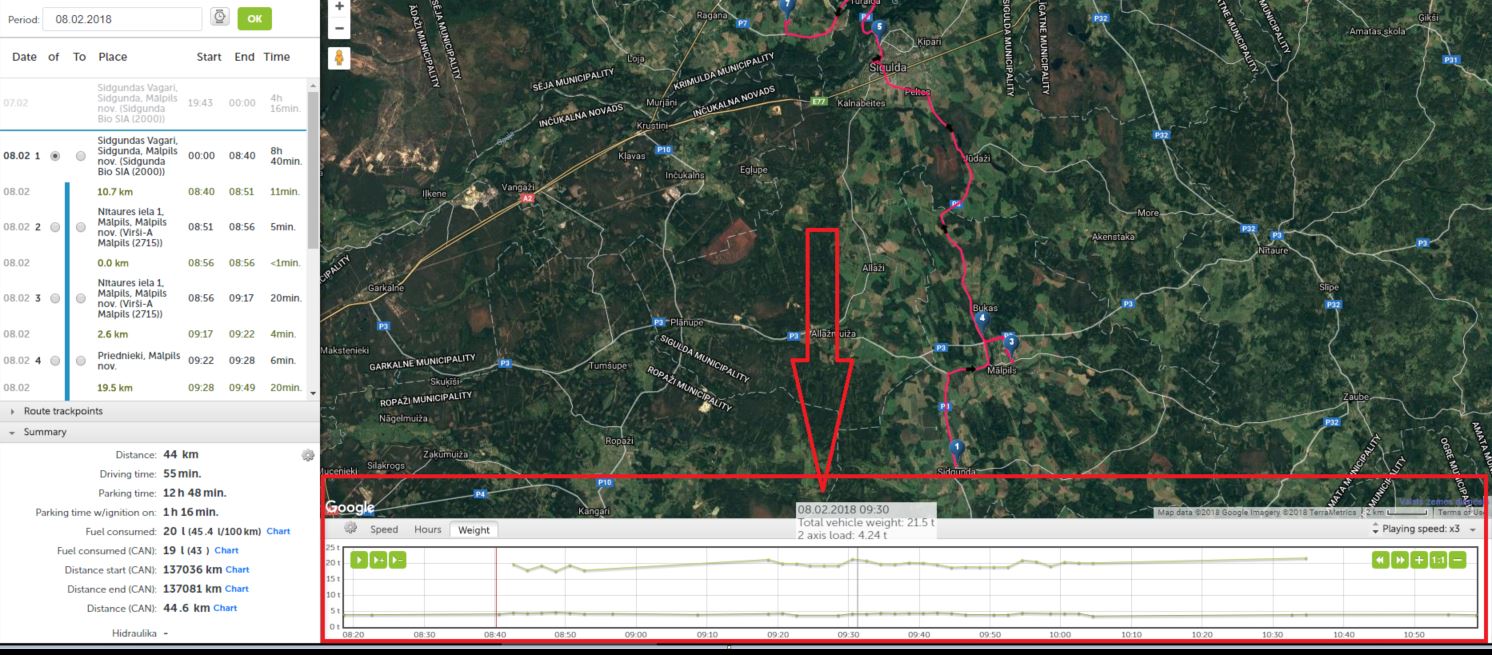Image resolution: width=1492 pixels, height=655 pixels.
Task: Pick up the Street View pegman
Action: [341, 58]
